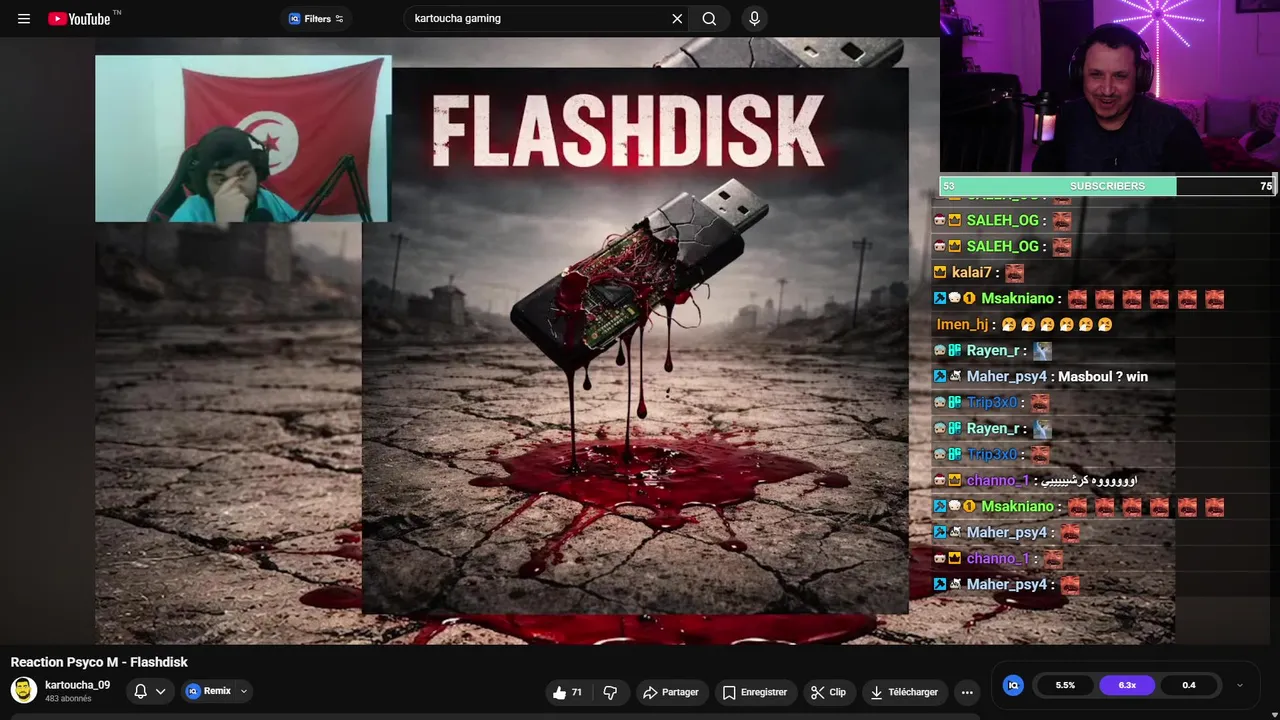Clear the search query with X
Viewport: 1280px width, 720px height.
677,18
